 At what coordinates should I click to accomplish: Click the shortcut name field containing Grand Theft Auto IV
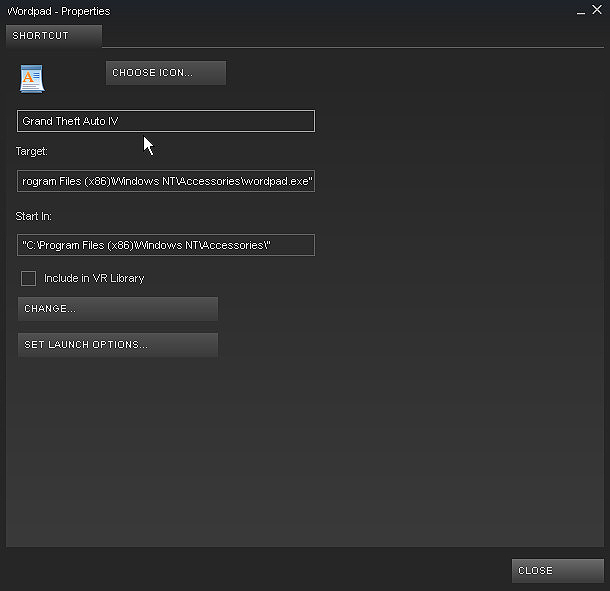(x=166, y=121)
